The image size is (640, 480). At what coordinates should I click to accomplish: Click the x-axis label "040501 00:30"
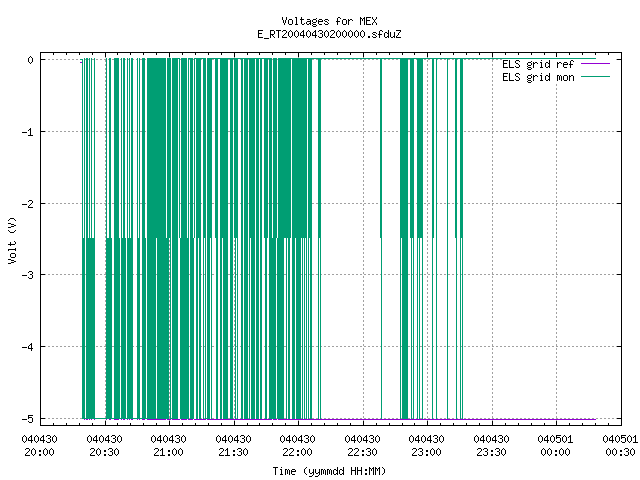click(620, 446)
